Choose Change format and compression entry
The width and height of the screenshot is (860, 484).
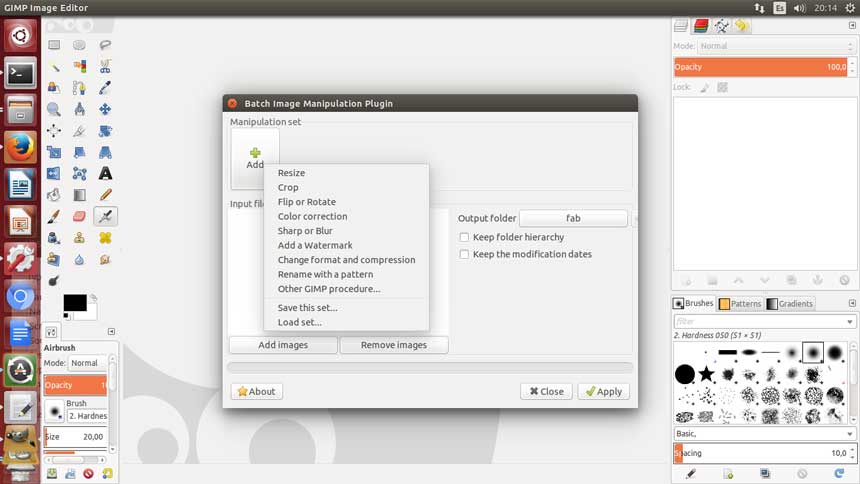(x=346, y=260)
